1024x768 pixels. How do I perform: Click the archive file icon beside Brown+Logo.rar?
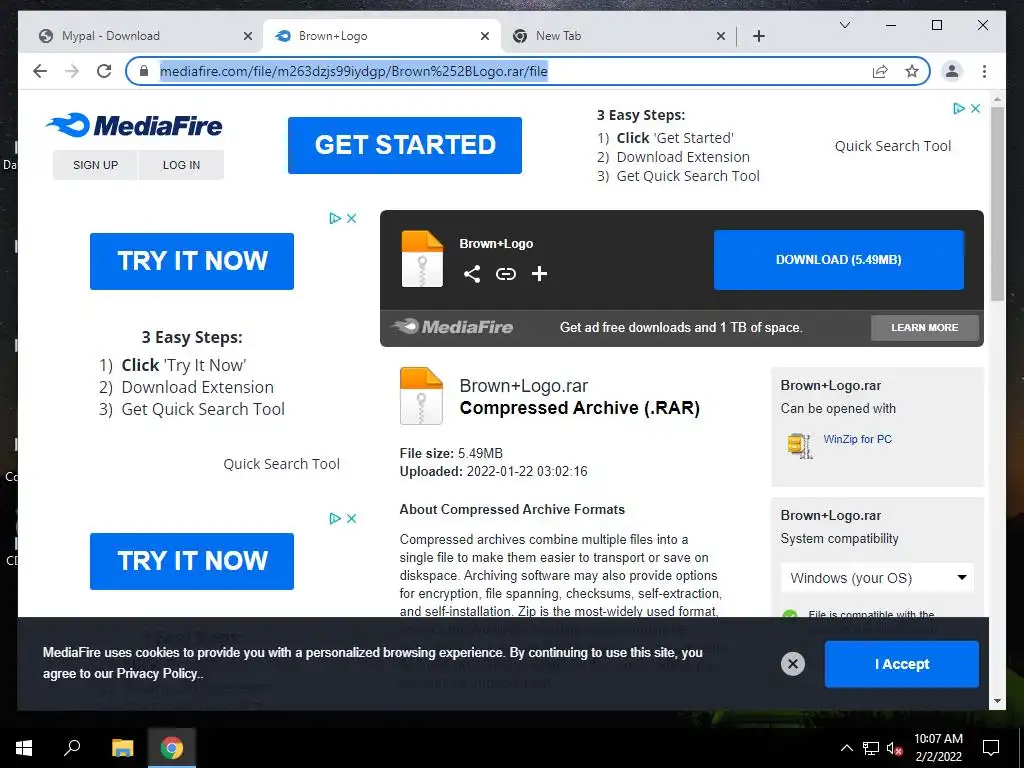click(x=421, y=396)
